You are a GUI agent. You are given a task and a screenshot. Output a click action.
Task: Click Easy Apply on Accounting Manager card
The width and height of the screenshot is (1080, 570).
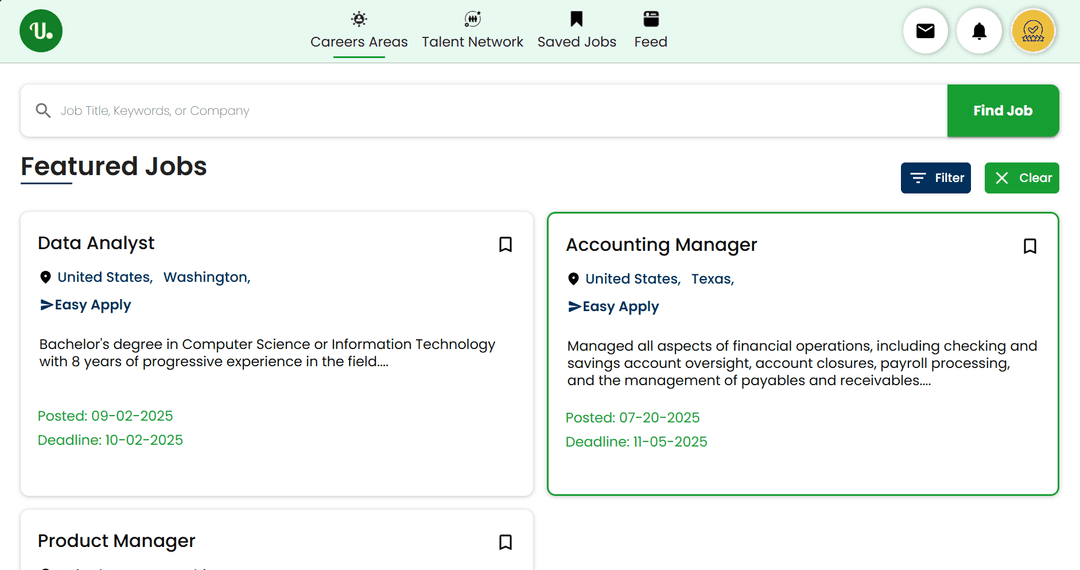[x=614, y=307]
